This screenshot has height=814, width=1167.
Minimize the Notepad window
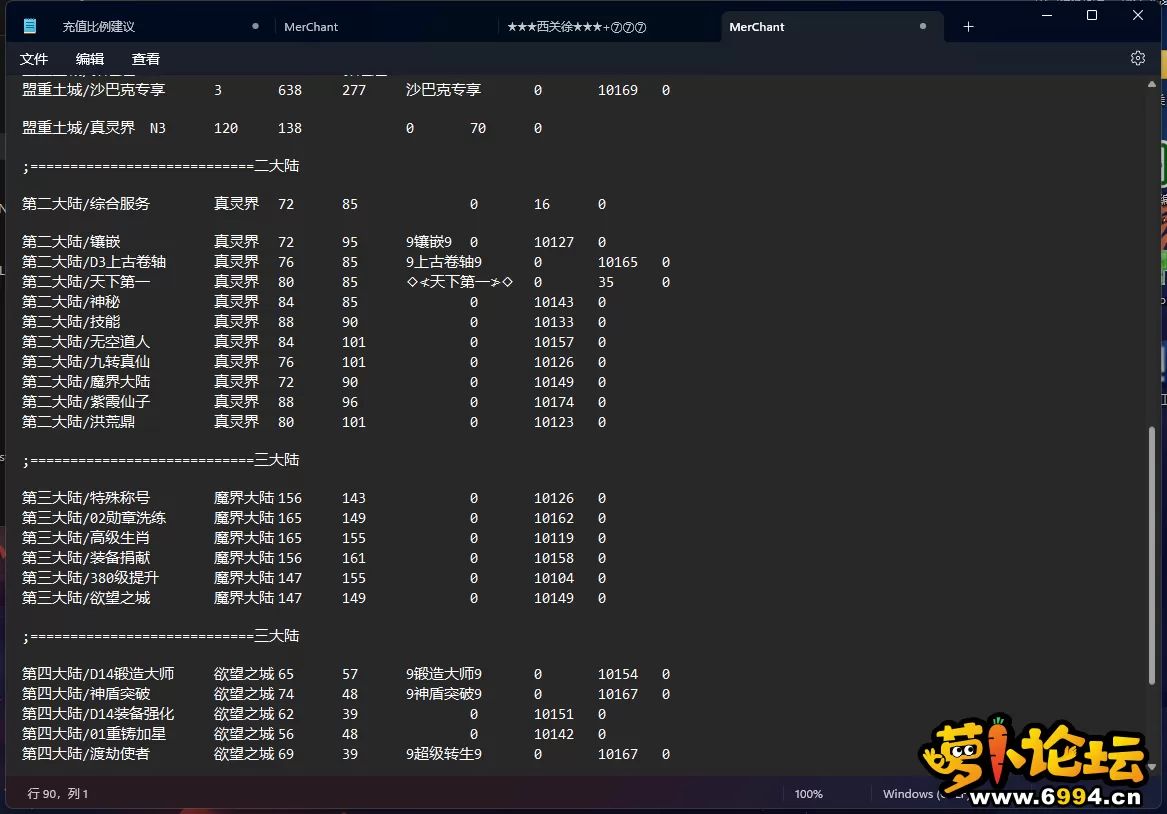(1046, 15)
